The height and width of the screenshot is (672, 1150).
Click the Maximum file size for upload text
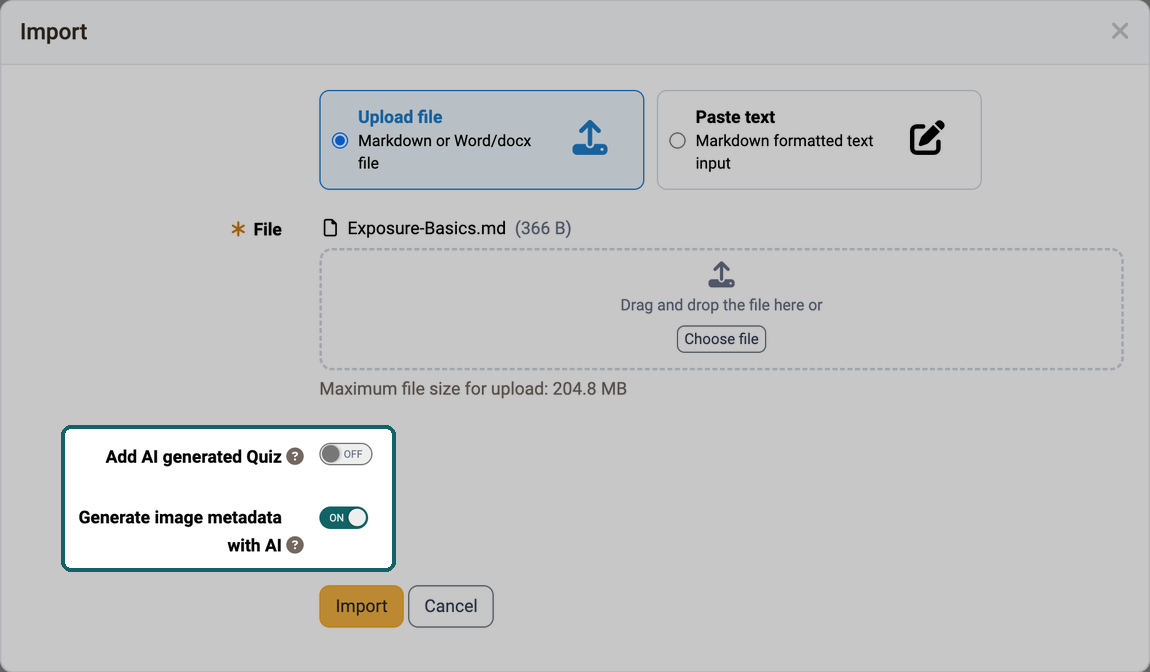click(473, 389)
